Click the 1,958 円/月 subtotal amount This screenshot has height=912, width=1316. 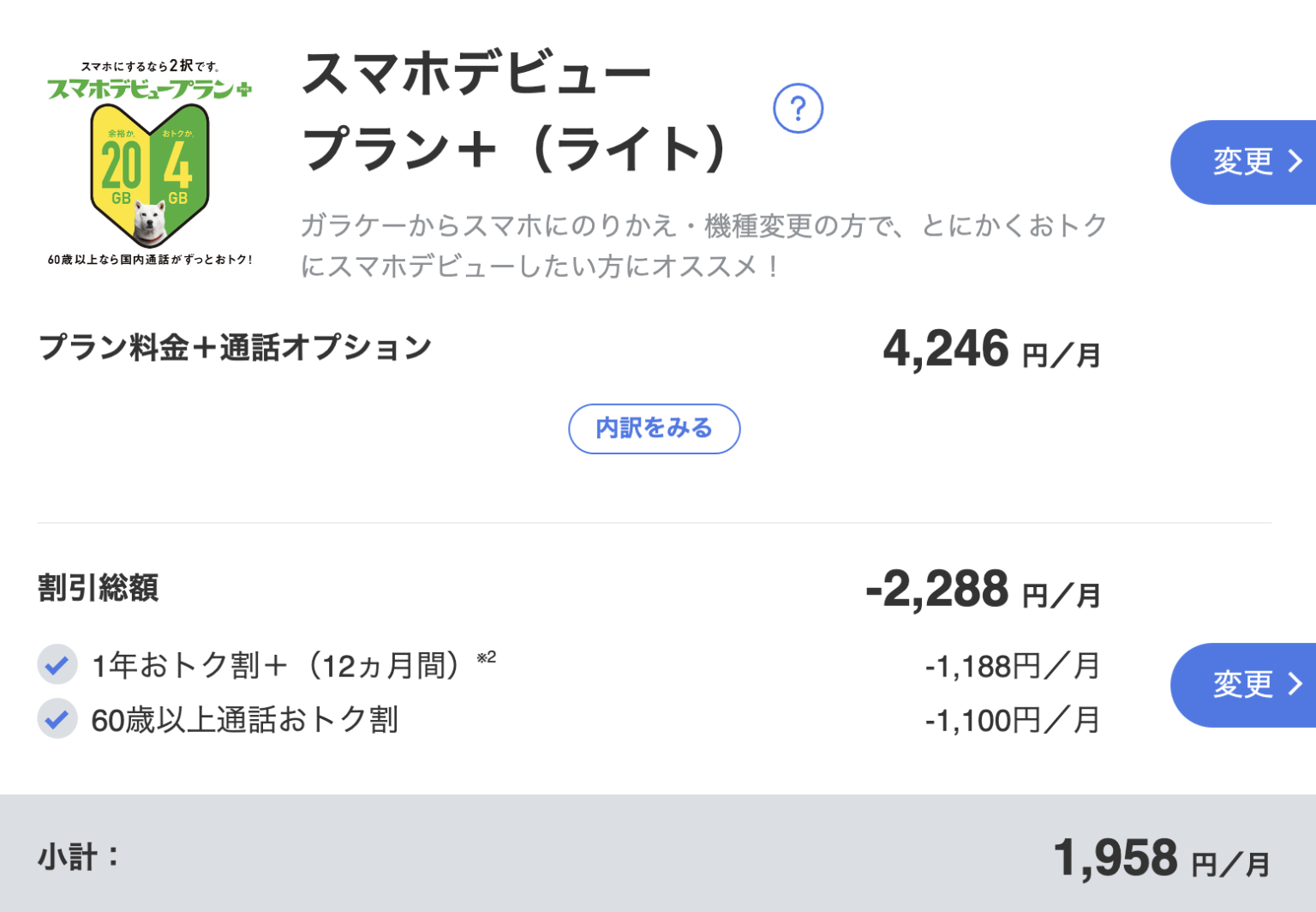click(1161, 858)
